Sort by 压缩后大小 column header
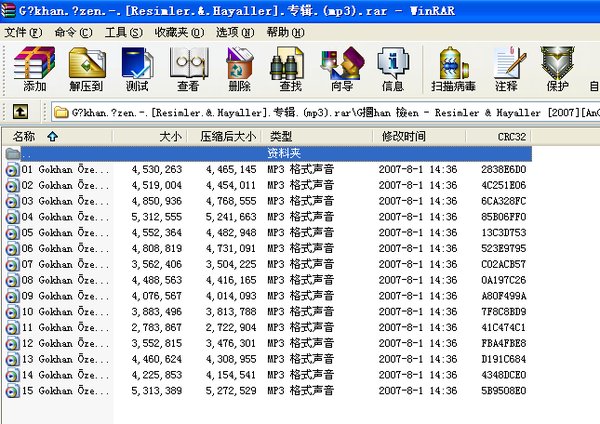Image resolution: width=600 pixels, height=424 pixels. pyautogui.click(x=224, y=136)
